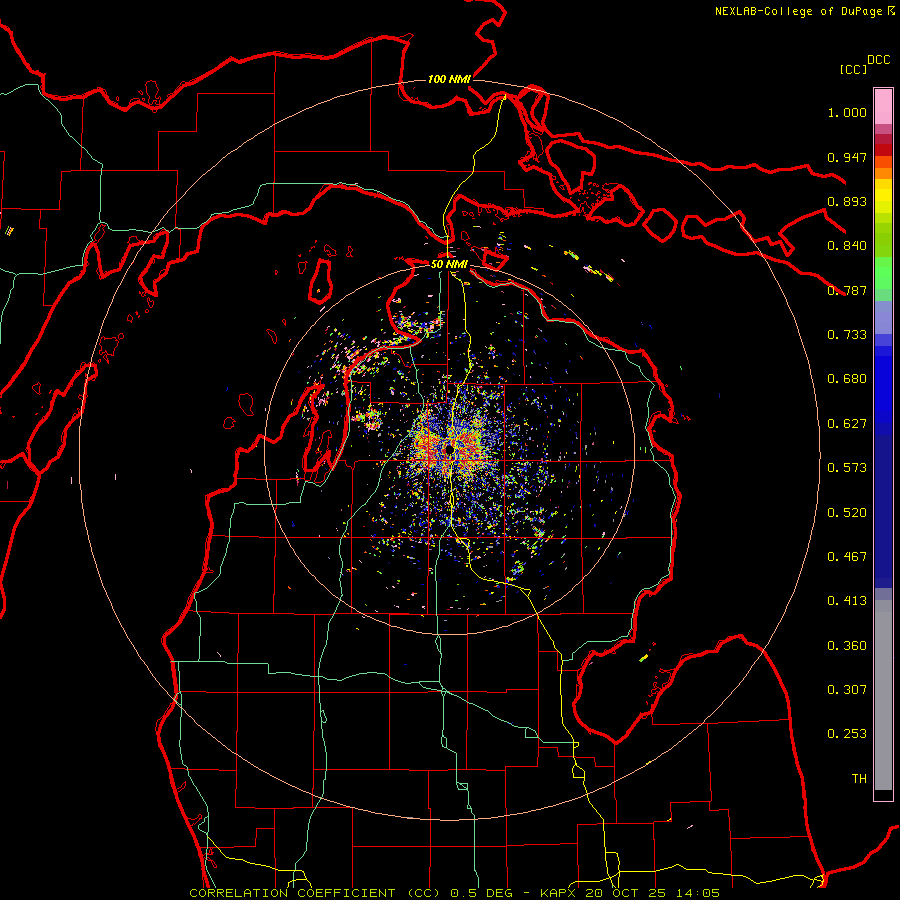Click the black radar site dot at map center

click(449, 449)
